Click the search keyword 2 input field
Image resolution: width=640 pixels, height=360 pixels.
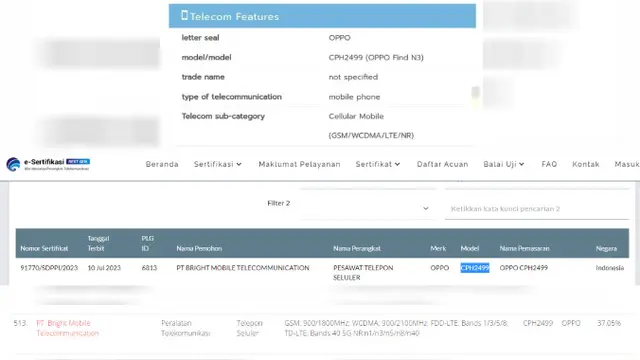pyautogui.click(x=537, y=209)
